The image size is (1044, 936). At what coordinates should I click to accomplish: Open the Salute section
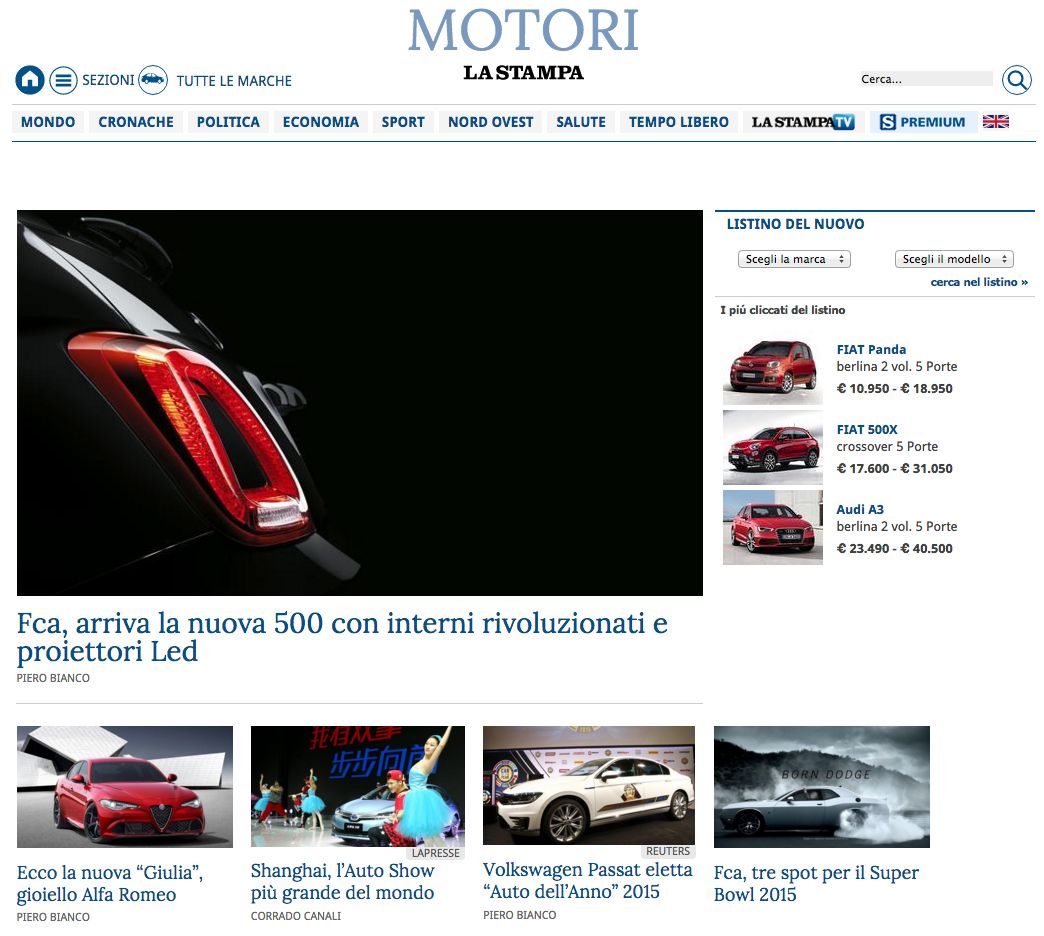click(x=581, y=122)
